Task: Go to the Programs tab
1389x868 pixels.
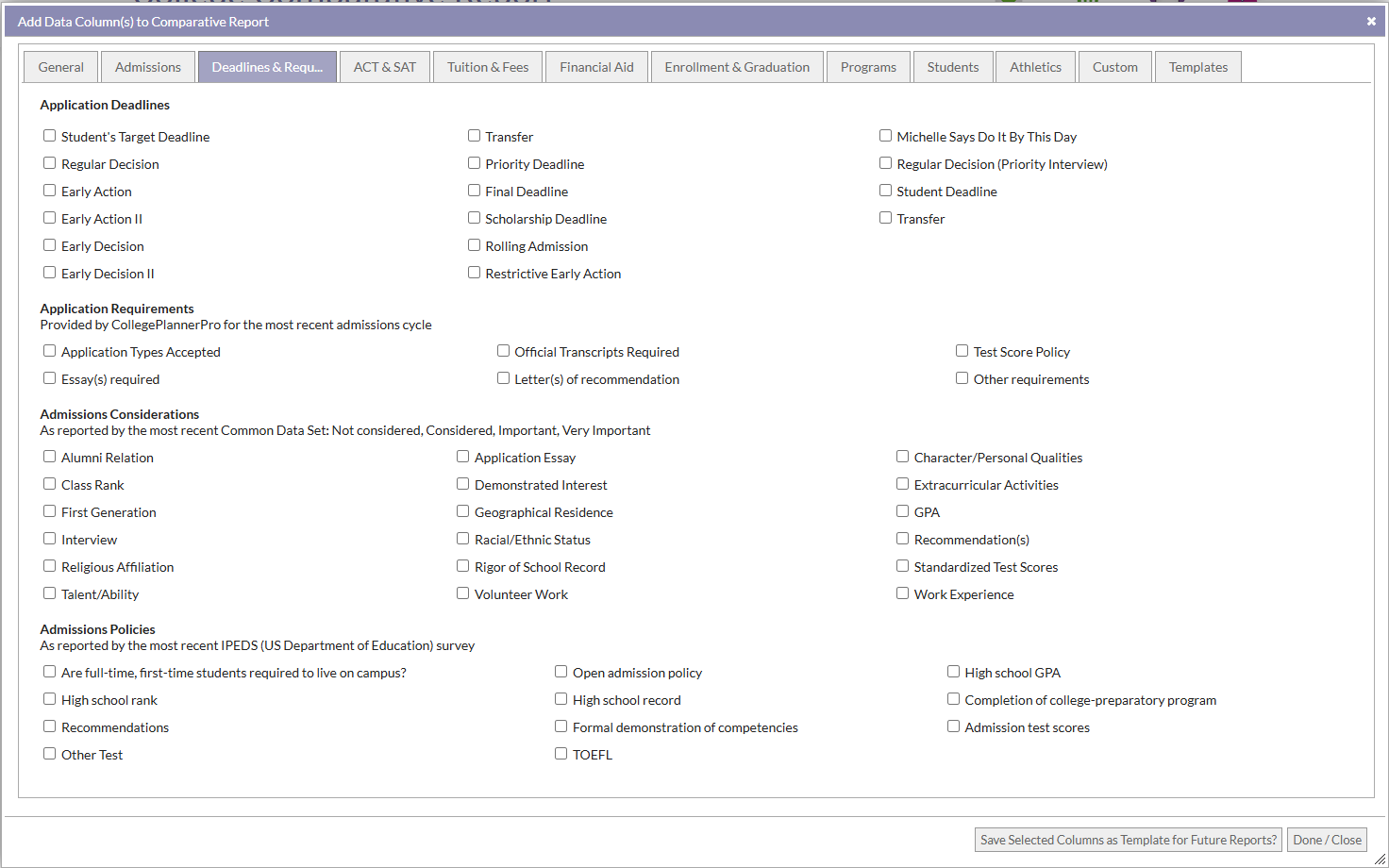Action: pyautogui.click(x=868, y=67)
